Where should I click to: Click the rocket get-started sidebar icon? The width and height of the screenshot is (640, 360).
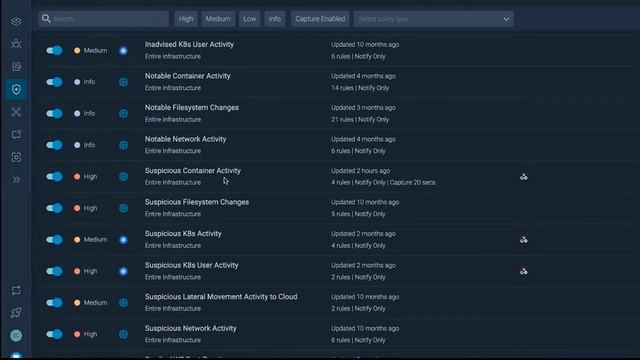pyautogui.click(x=16, y=313)
